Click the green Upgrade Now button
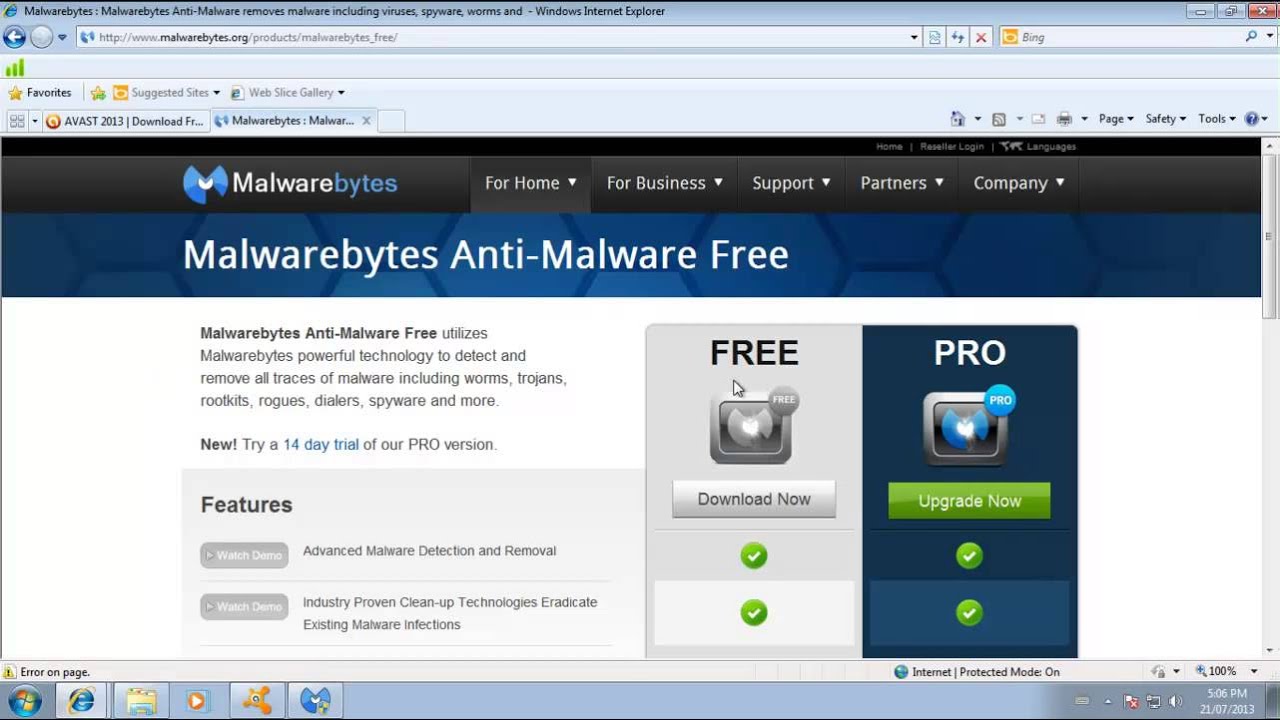This screenshot has height=720, width=1280. click(x=969, y=501)
